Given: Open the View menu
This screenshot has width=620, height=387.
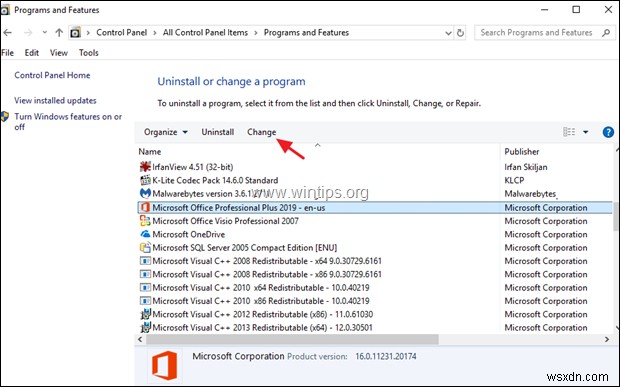Looking at the screenshot, I should click(x=59, y=53).
